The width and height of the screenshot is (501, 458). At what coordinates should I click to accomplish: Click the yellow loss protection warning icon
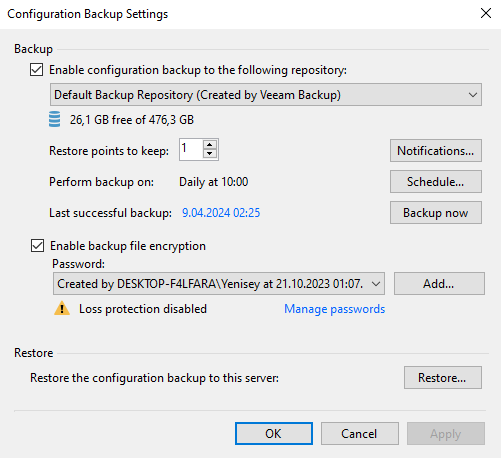click(62, 308)
